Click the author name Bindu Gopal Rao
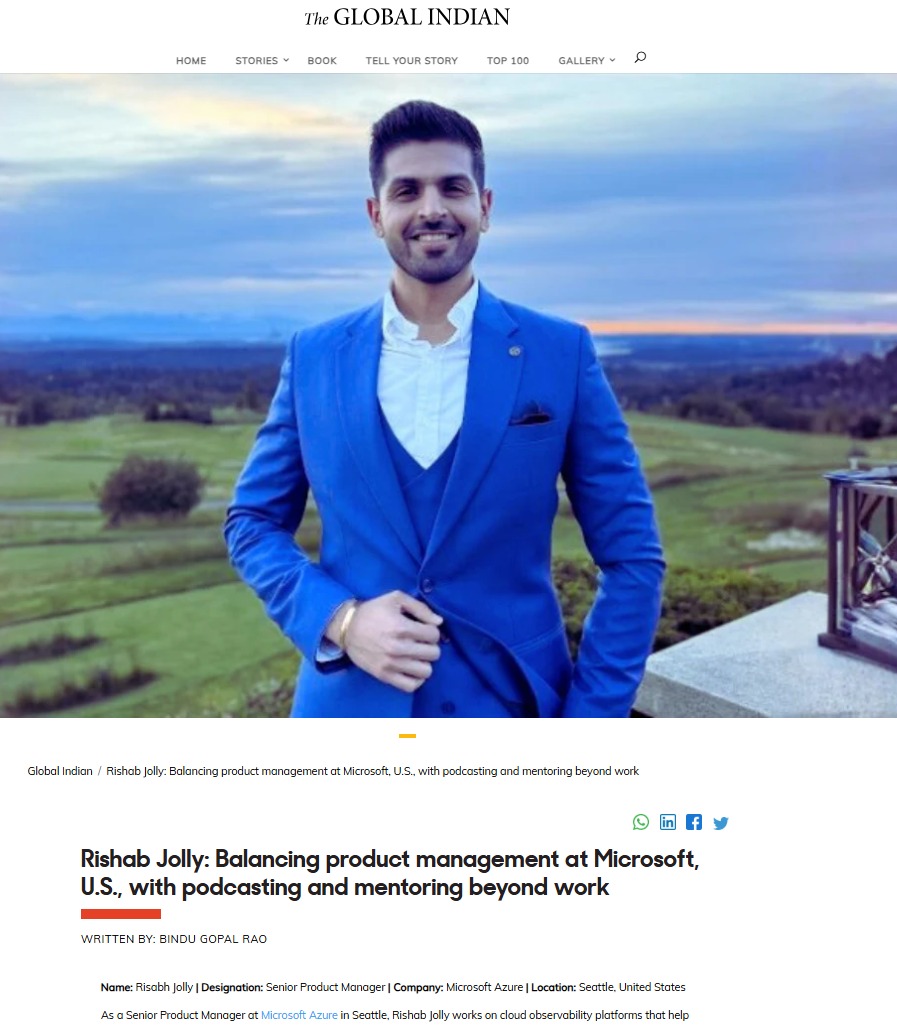The width and height of the screenshot is (897, 1026). (213, 939)
